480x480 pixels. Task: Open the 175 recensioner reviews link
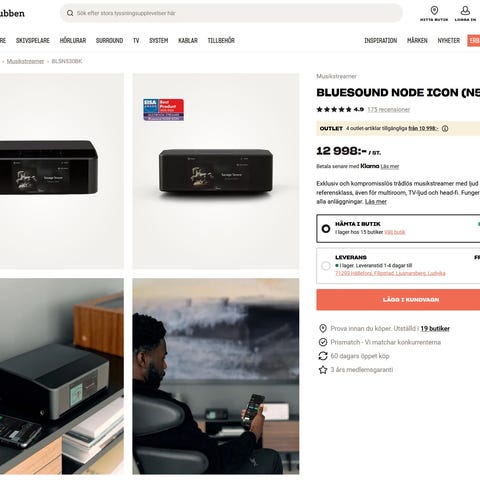(x=389, y=110)
